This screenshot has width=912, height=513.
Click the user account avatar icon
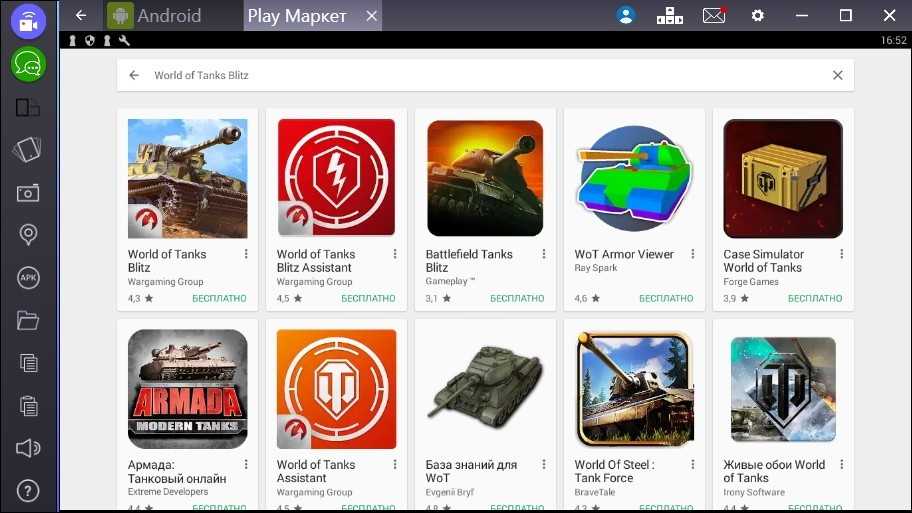(x=626, y=15)
